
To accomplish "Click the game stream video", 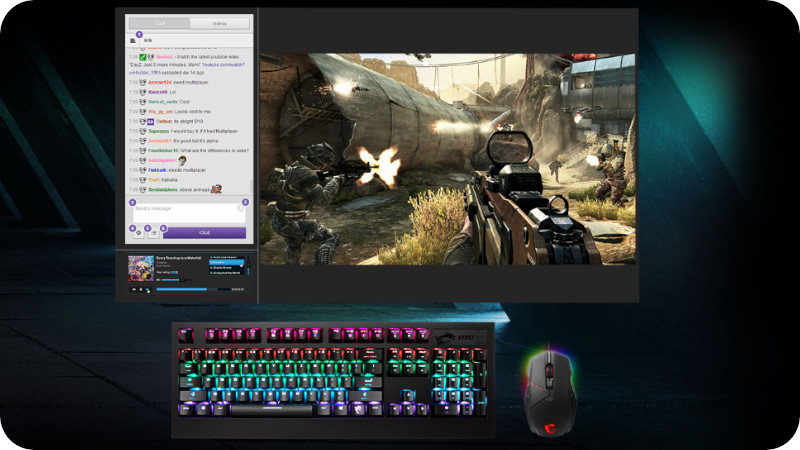I will (448, 159).
